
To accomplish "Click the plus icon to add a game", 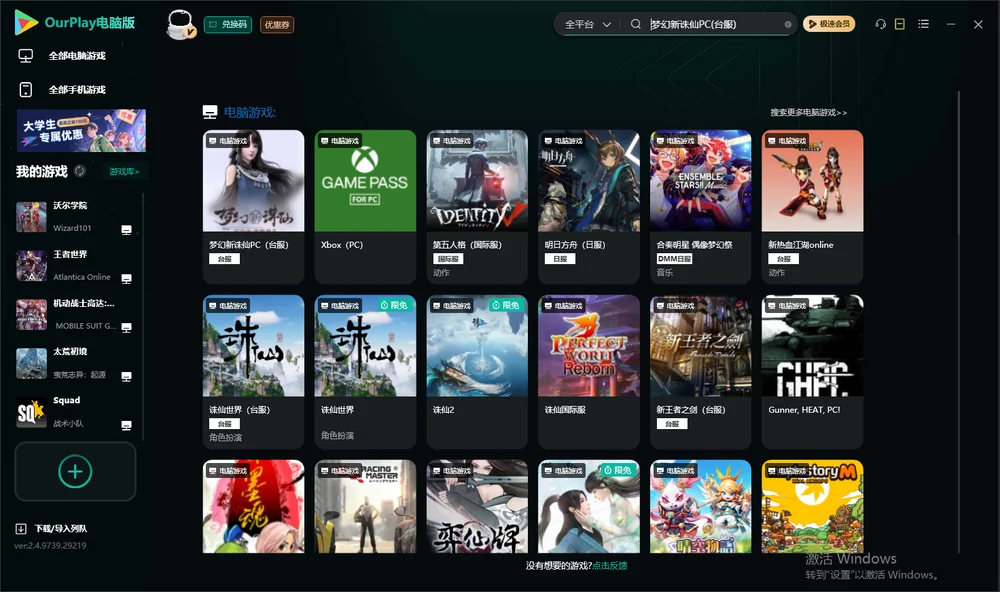I will [x=75, y=471].
